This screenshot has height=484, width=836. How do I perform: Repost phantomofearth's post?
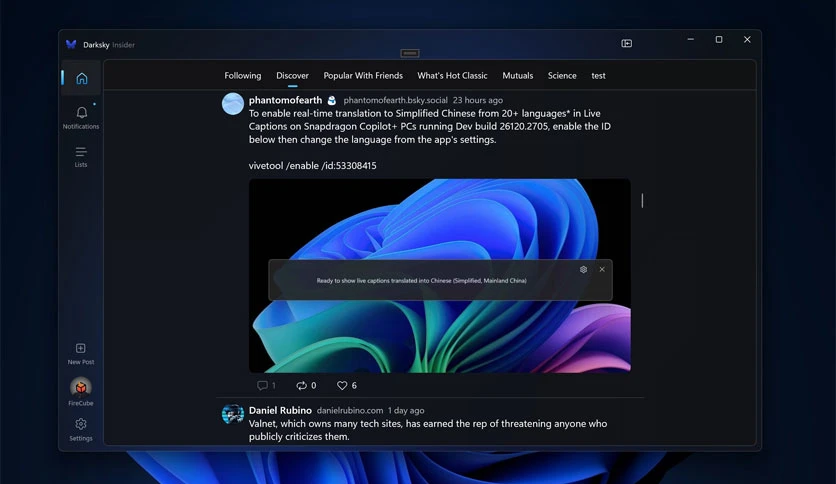(x=306, y=385)
